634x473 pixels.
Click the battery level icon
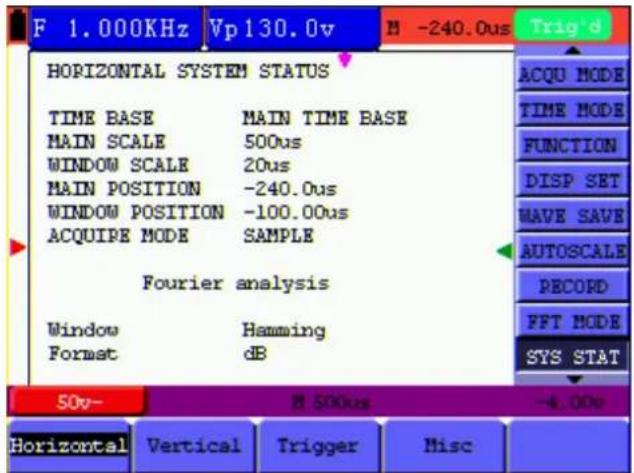17,25
